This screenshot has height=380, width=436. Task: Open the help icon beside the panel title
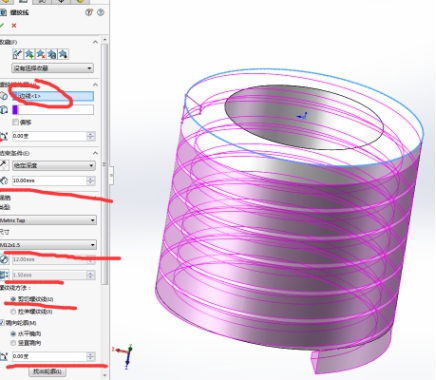[100, 12]
